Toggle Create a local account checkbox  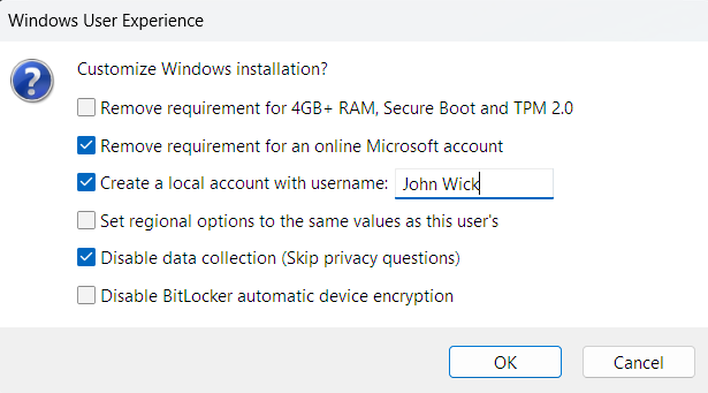[x=86, y=182]
